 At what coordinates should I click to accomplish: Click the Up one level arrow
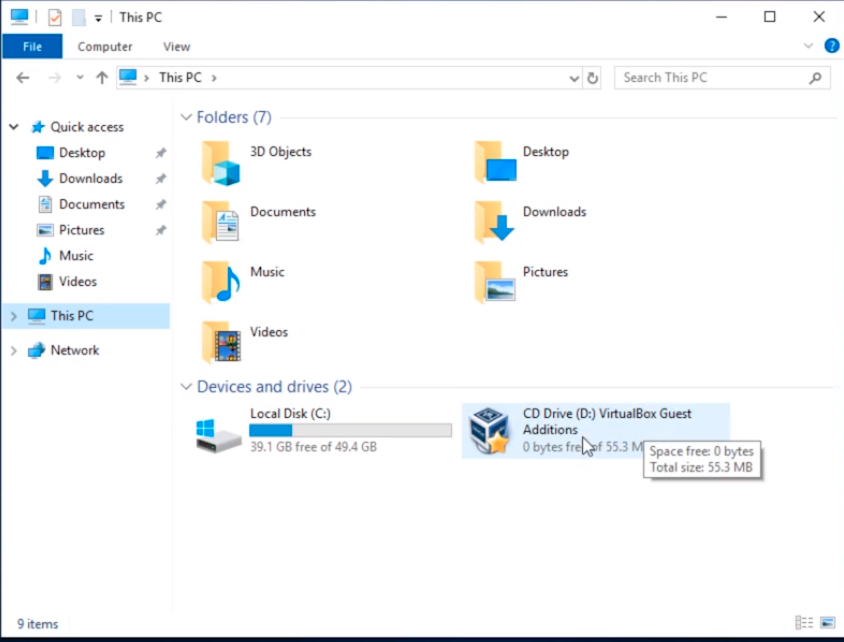click(101, 78)
